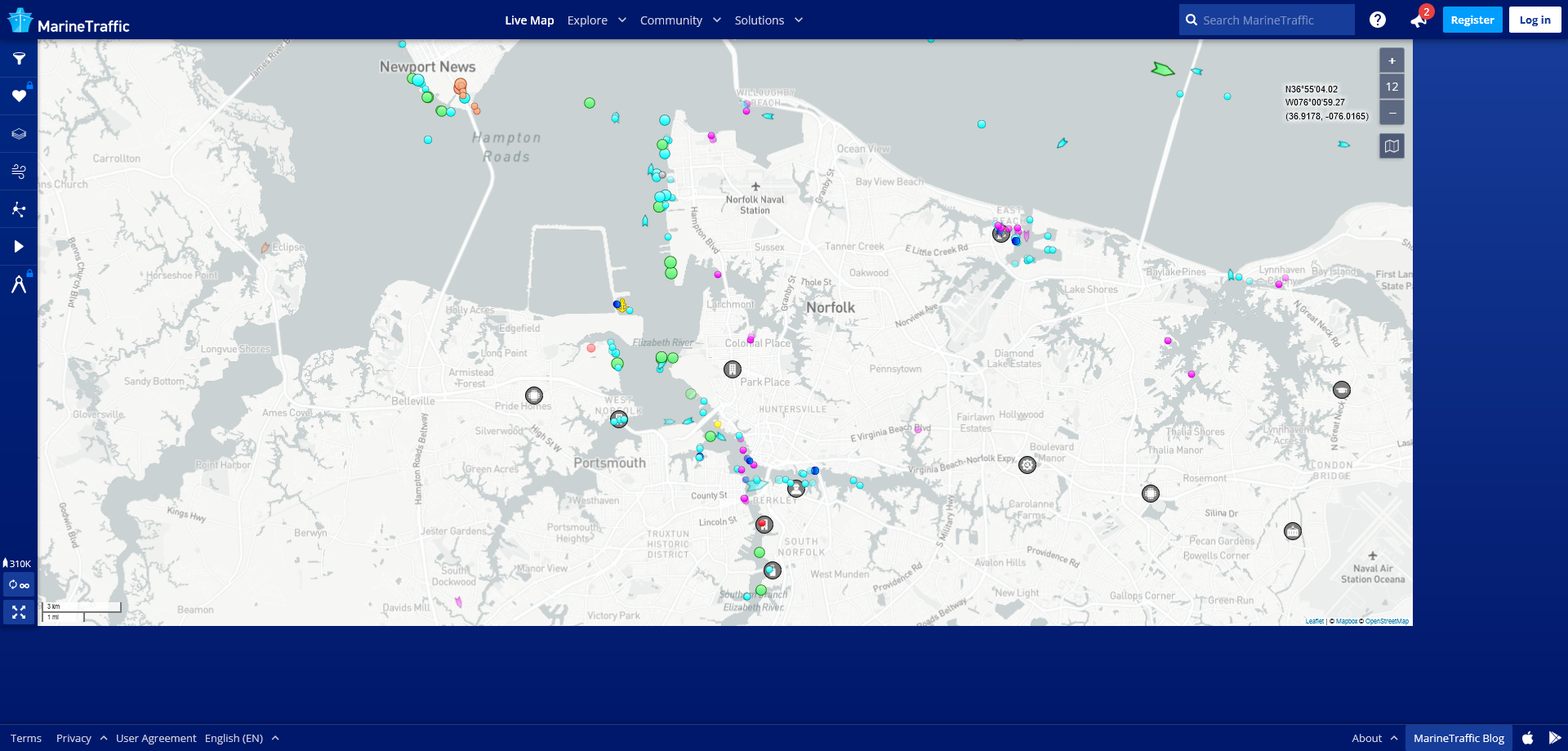Select the yellow anchor vessel marker
Viewport: 1568px width, 751px height.
[622, 306]
